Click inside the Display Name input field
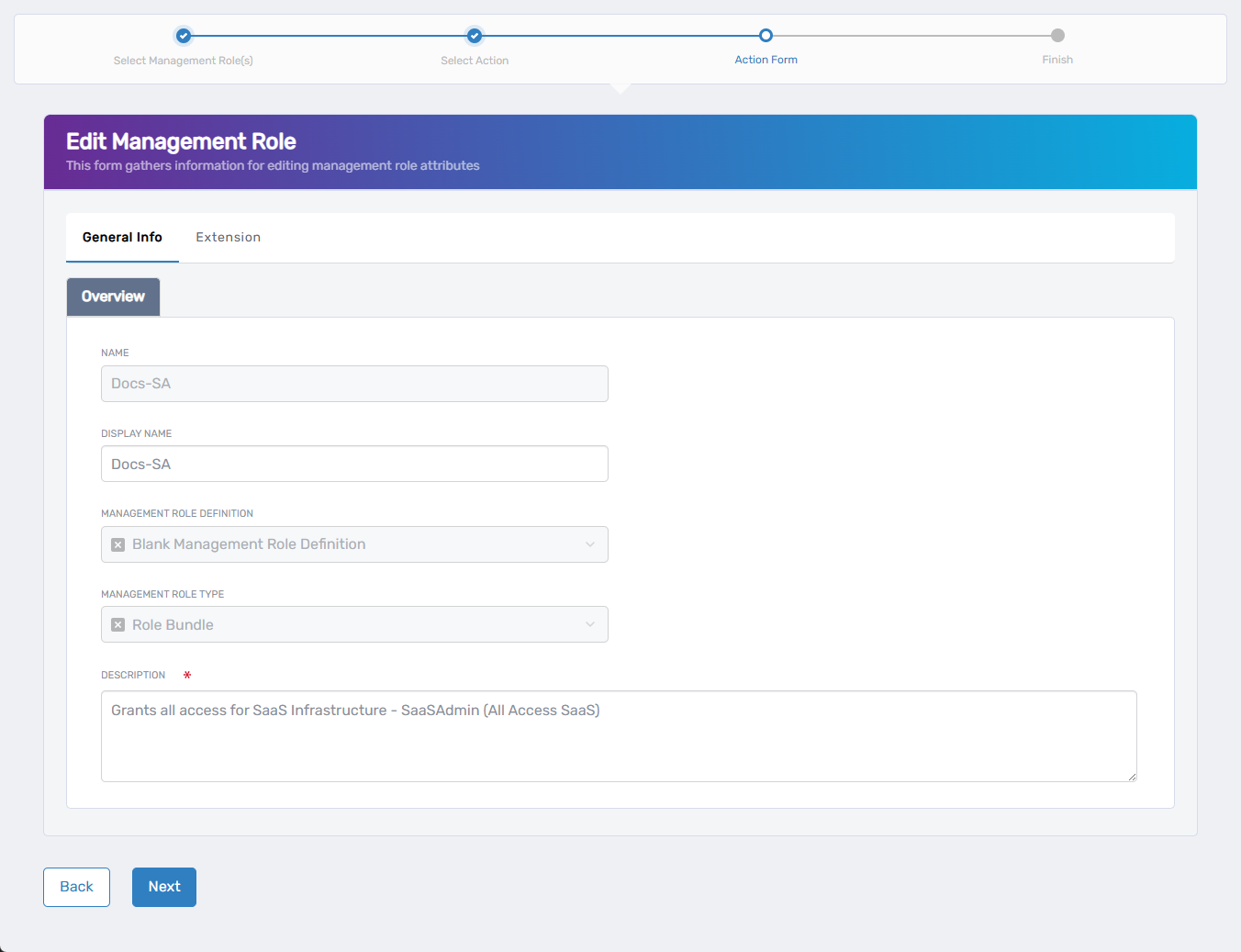Screen dimensions: 1241x952 (354, 463)
